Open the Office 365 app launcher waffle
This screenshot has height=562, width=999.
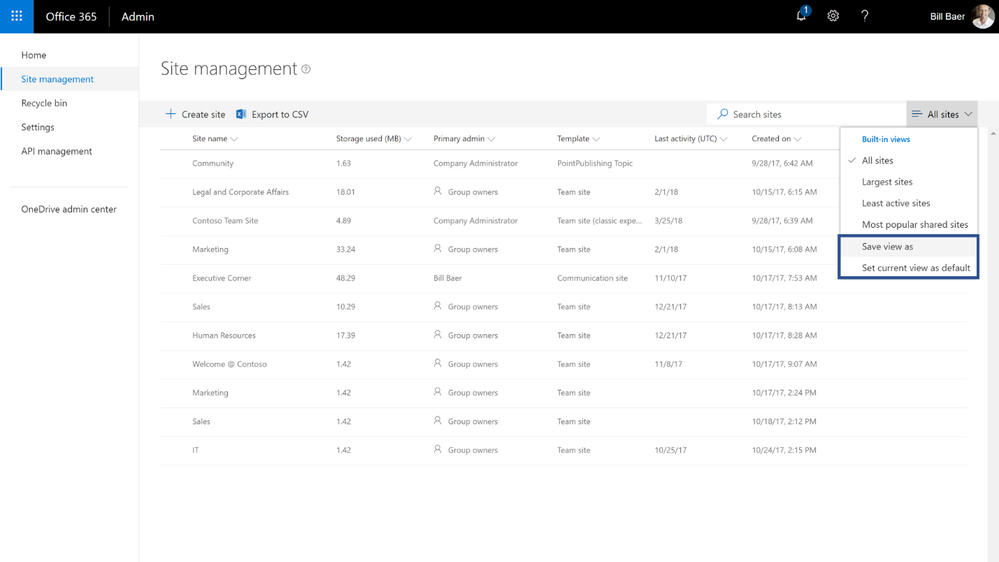coord(17,17)
